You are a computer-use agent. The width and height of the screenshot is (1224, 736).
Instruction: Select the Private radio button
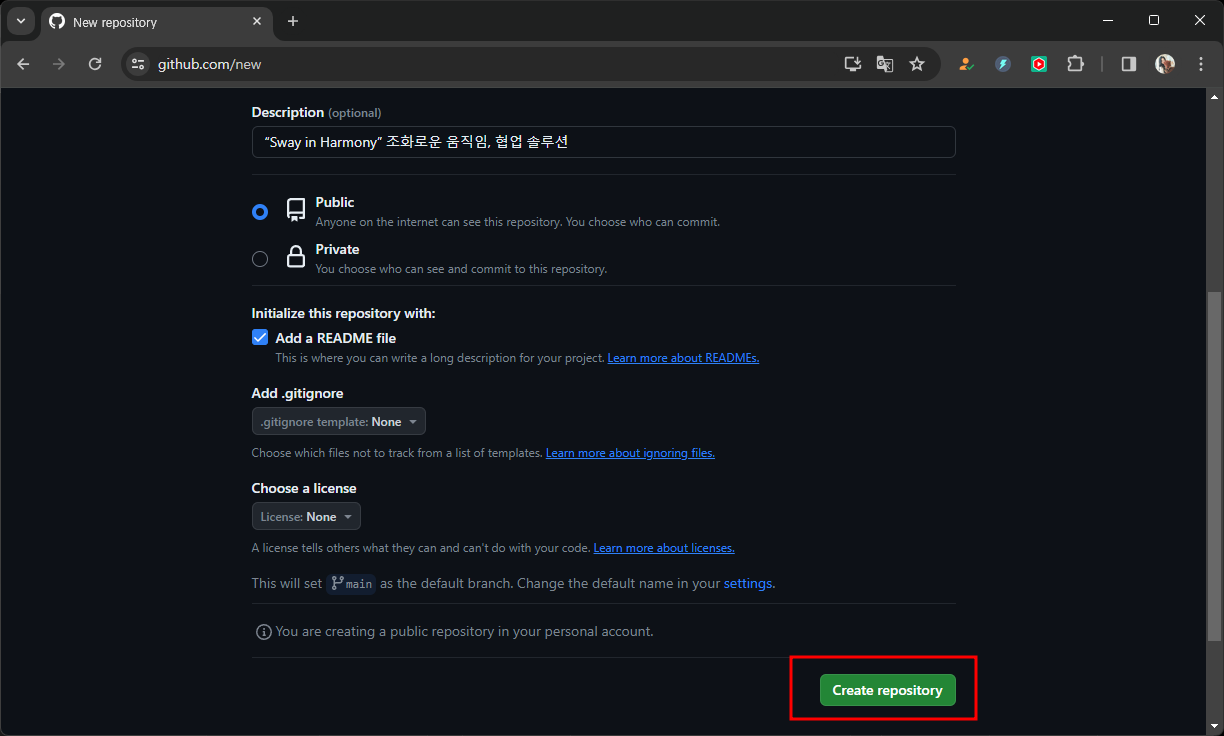point(260,259)
